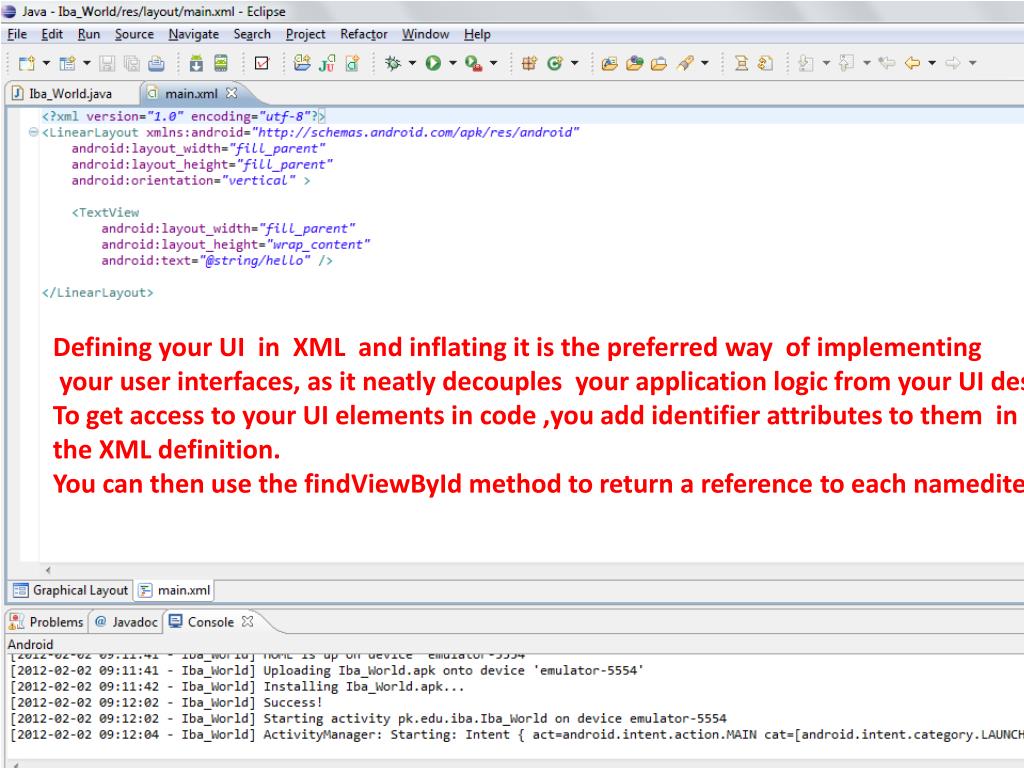Viewport: 1024px width, 768px height.
Task: Click the JU Android test project icon
Action: pos(327,63)
